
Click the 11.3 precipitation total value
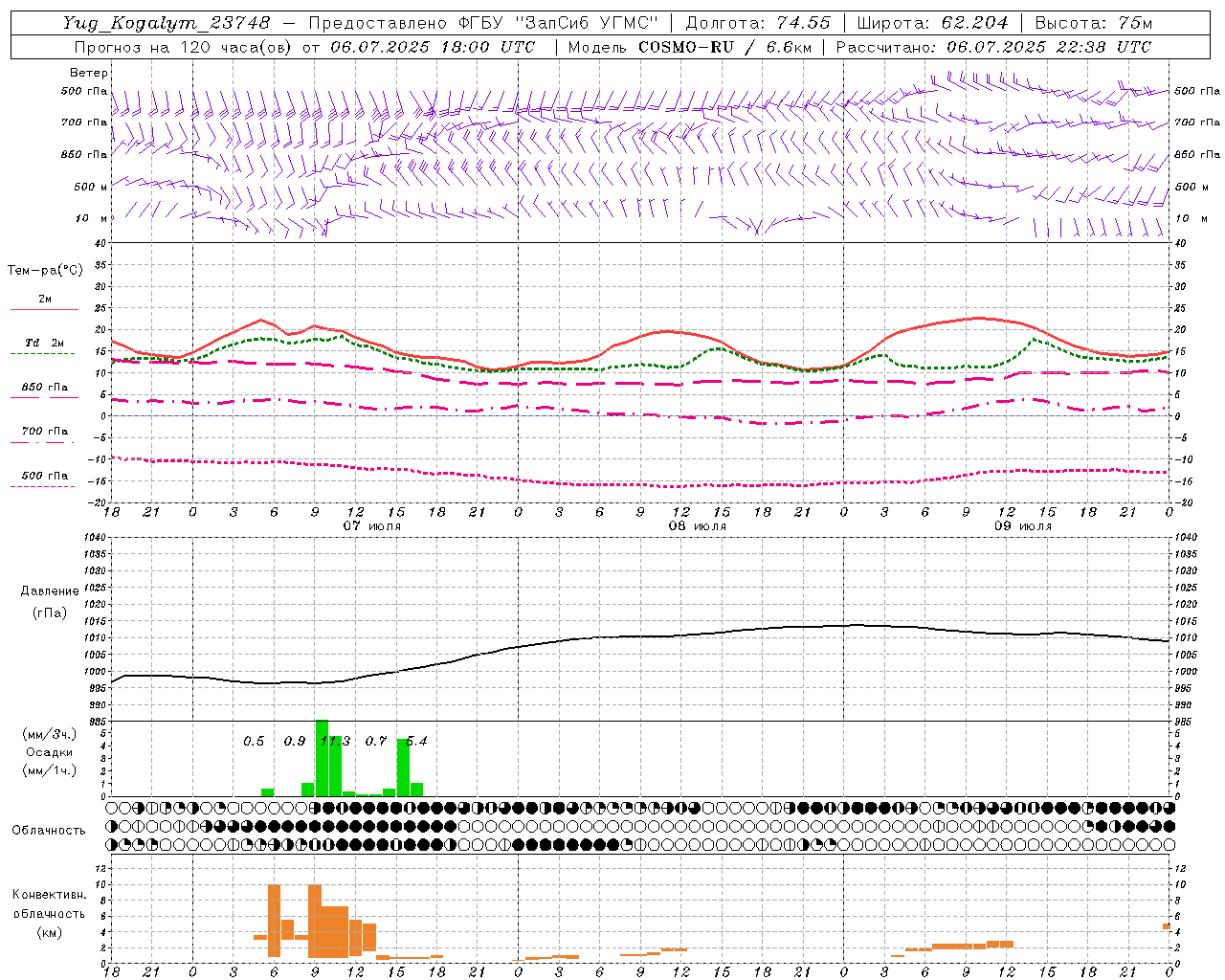(335, 741)
